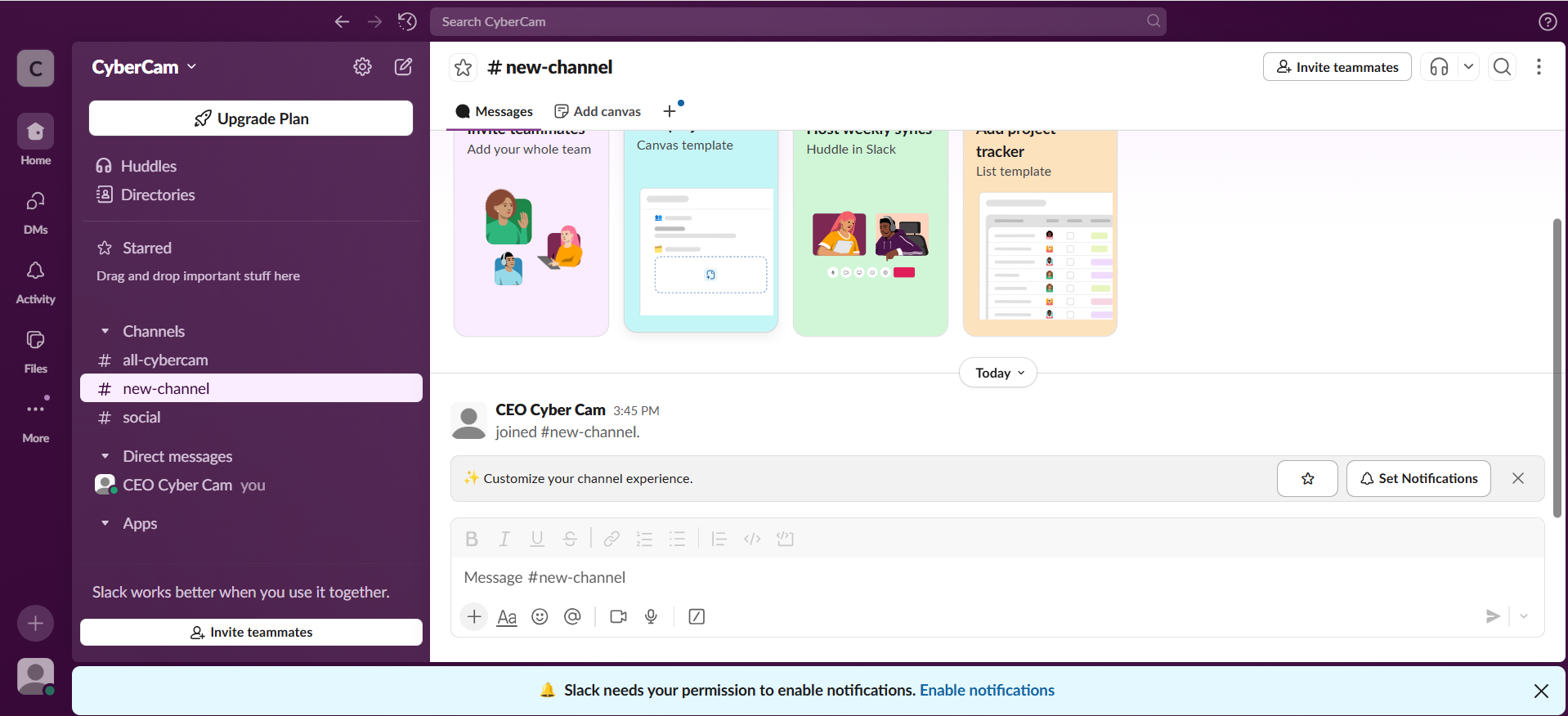Image resolution: width=1568 pixels, height=716 pixels.
Task: Toggle bulleted list formatting
Action: click(677, 539)
